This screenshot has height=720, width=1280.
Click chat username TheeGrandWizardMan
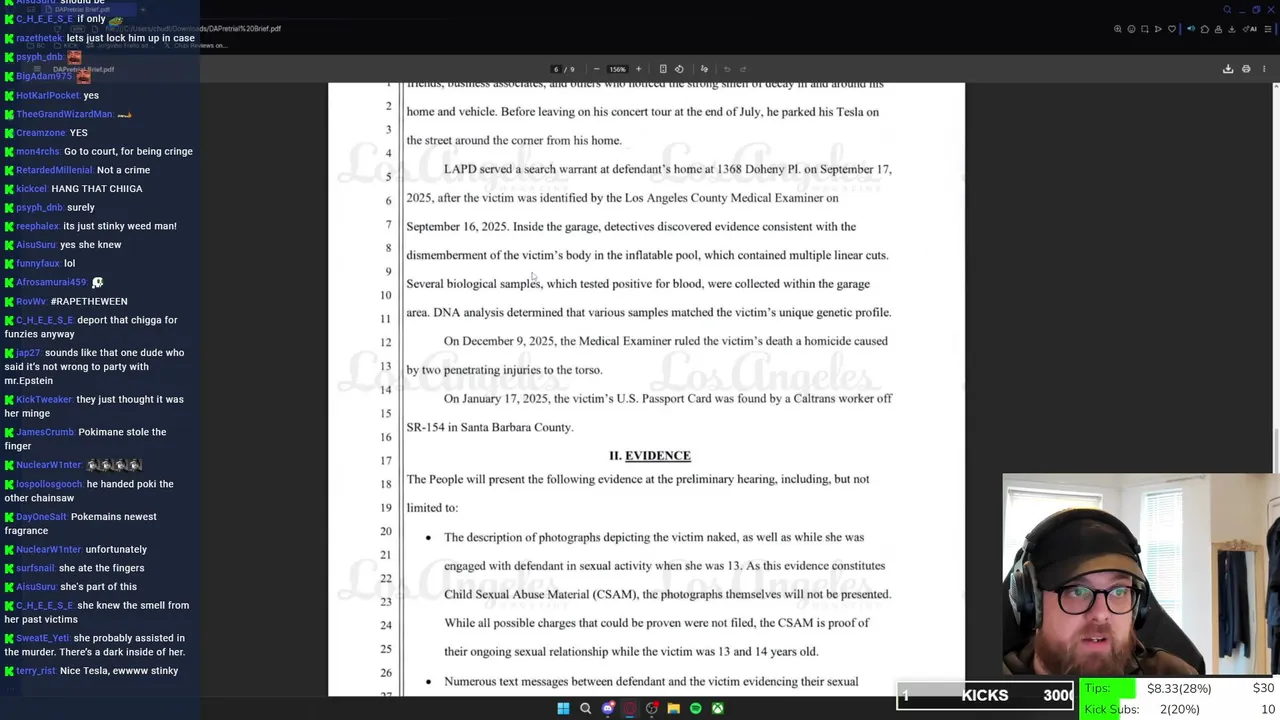65,114
